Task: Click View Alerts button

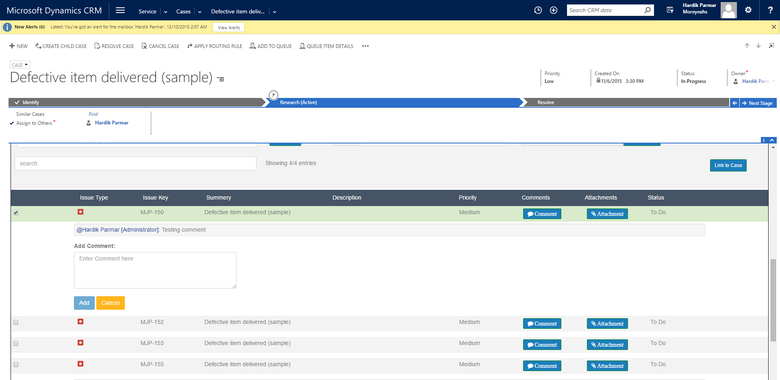Action: click(229, 28)
